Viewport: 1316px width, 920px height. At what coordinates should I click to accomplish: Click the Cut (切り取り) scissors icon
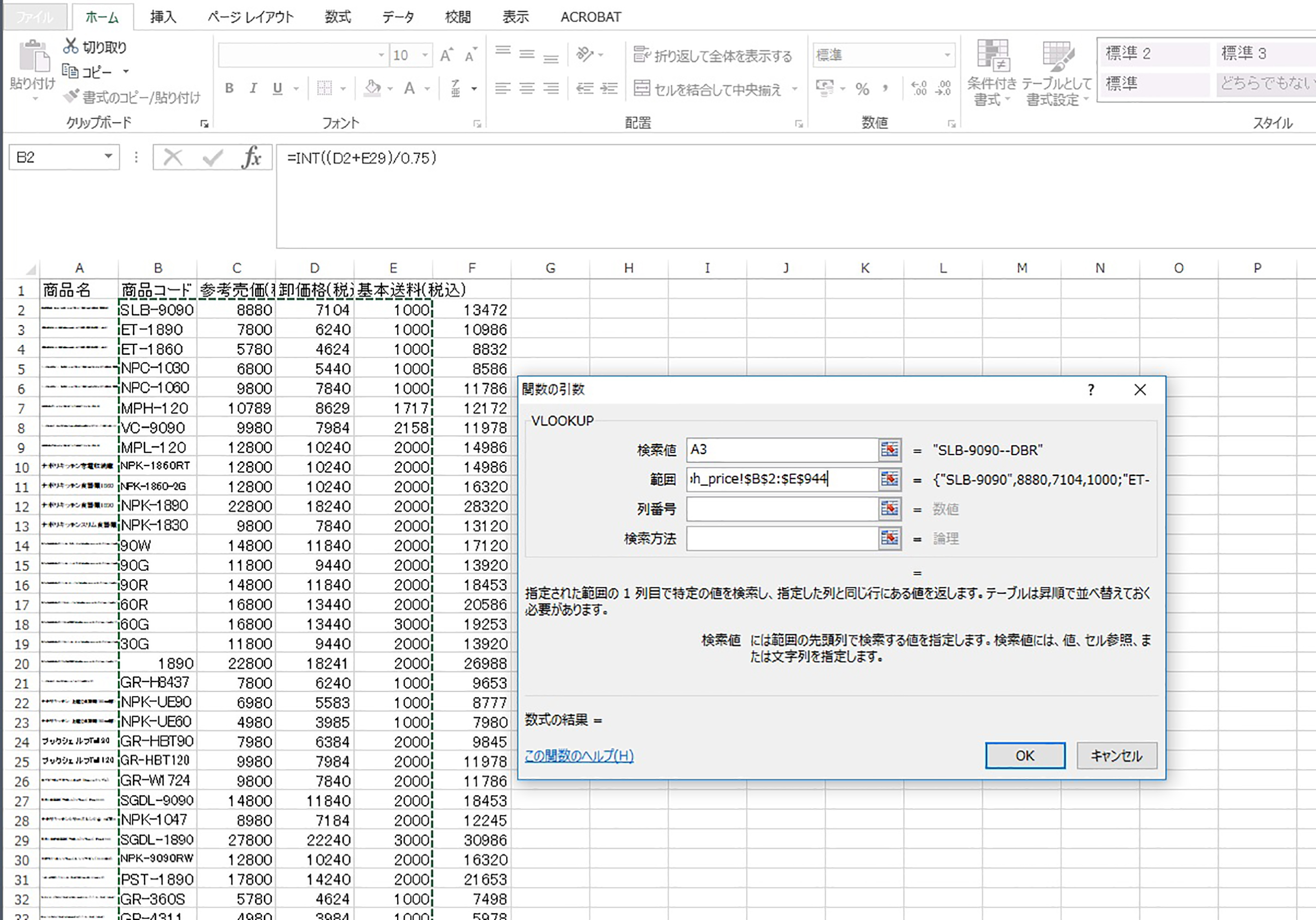pyautogui.click(x=71, y=46)
